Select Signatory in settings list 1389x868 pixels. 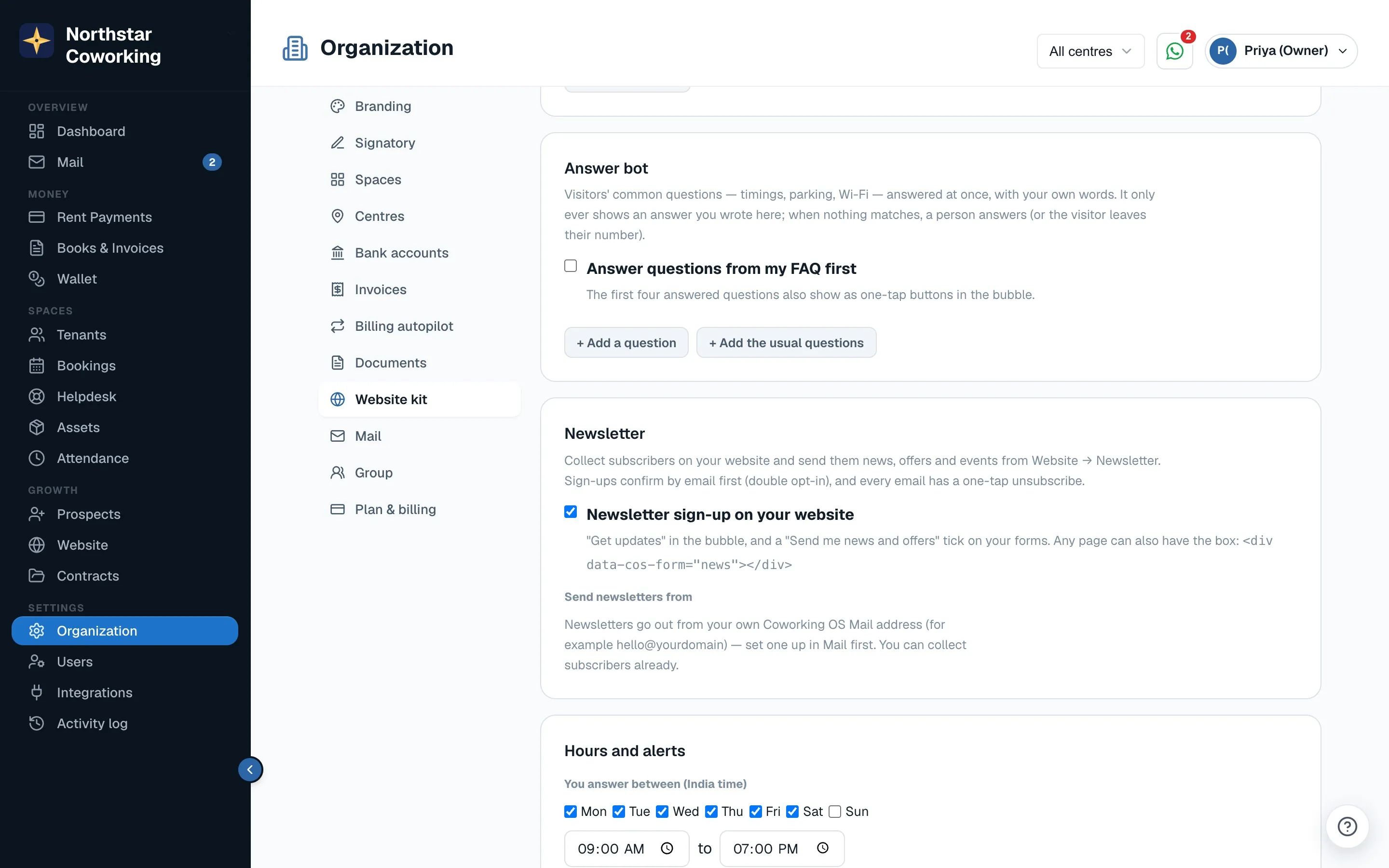[420, 143]
